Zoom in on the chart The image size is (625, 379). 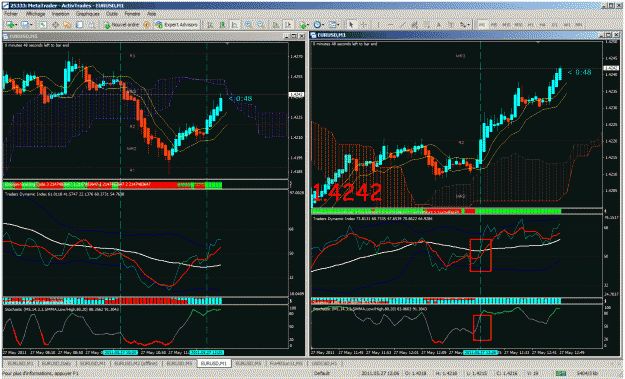click(x=248, y=25)
